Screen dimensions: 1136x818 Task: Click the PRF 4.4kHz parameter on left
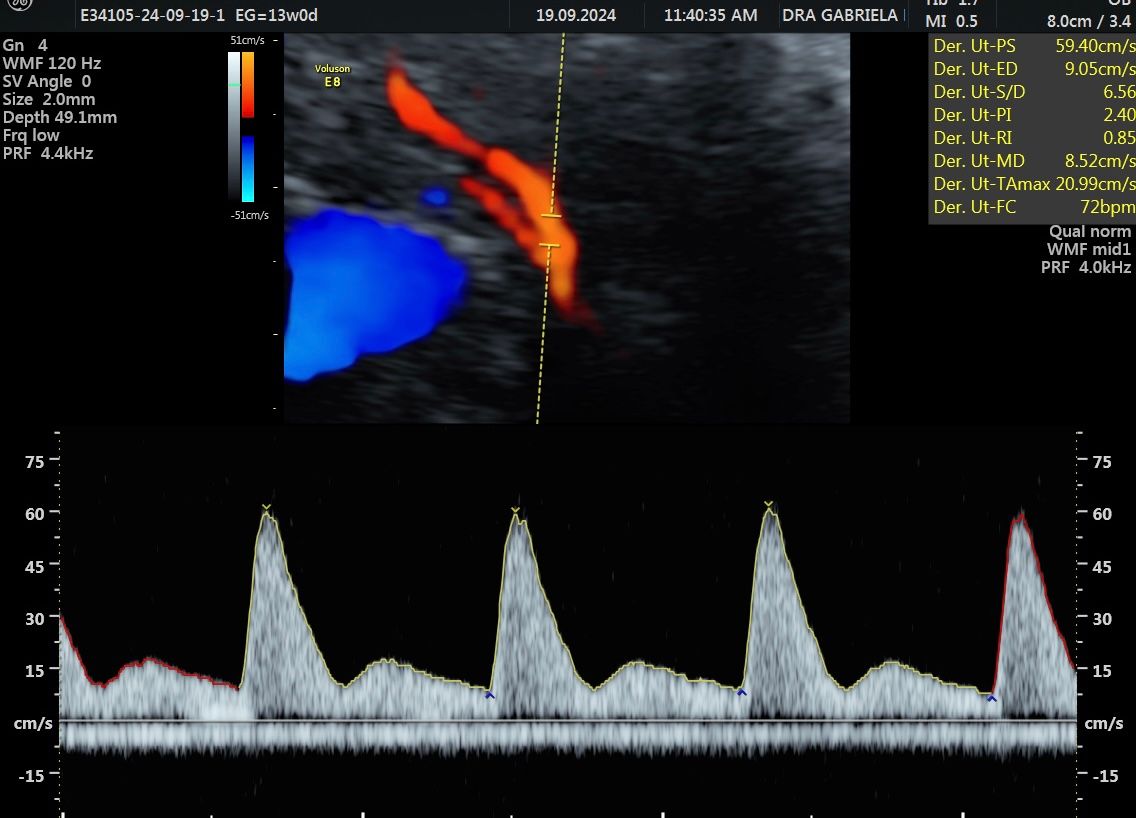tap(48, 153)
